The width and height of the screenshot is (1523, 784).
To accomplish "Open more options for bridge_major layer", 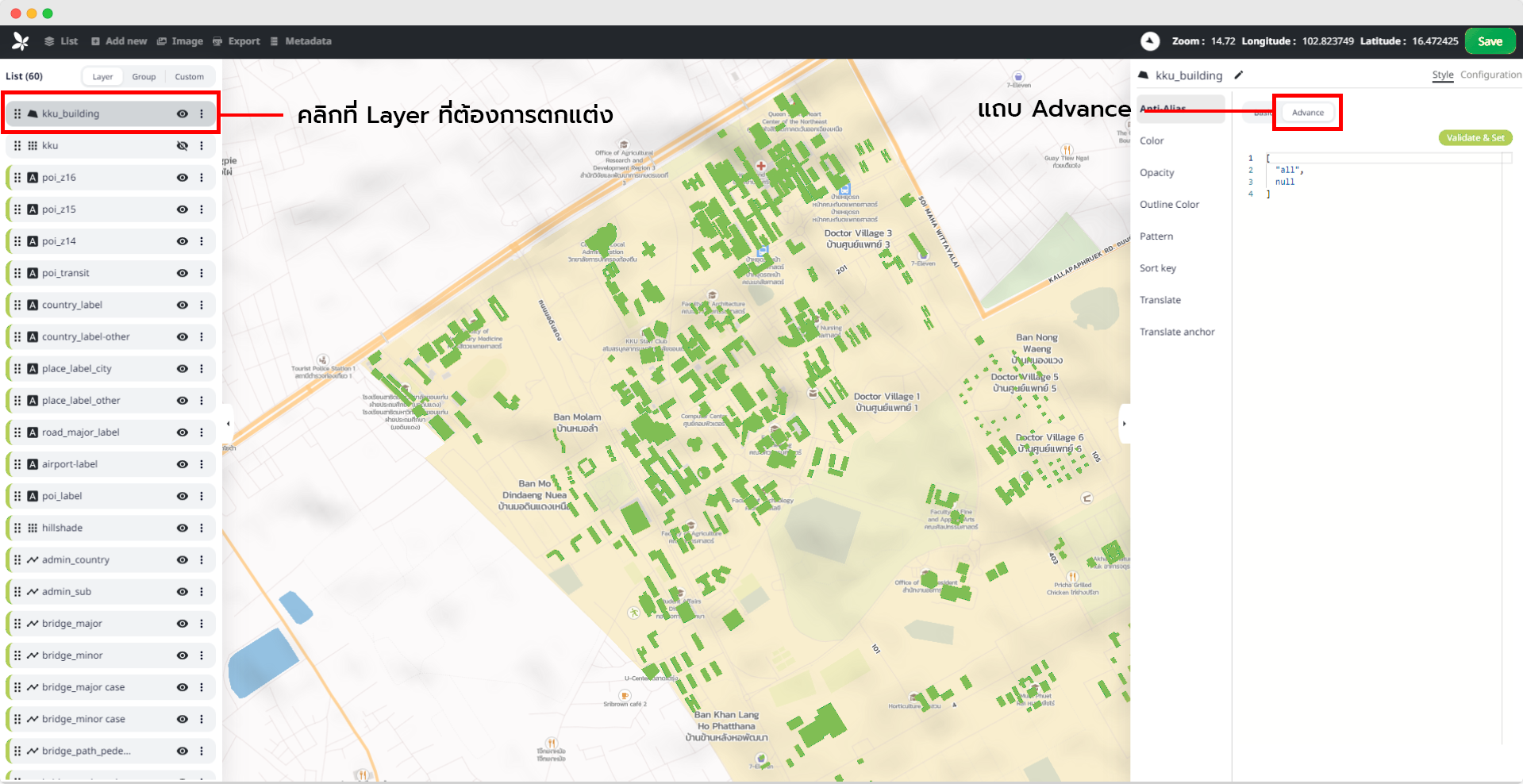I will 202,624.
